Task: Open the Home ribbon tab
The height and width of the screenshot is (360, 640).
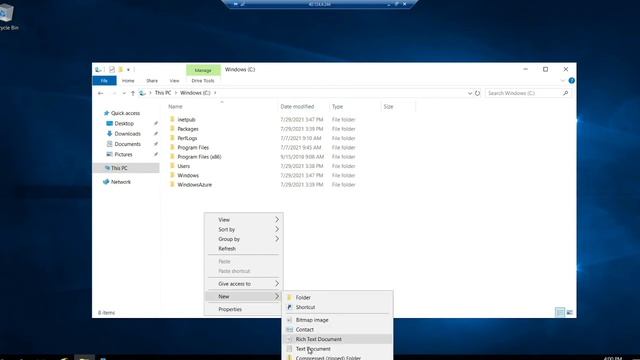Action: [128, 81]
